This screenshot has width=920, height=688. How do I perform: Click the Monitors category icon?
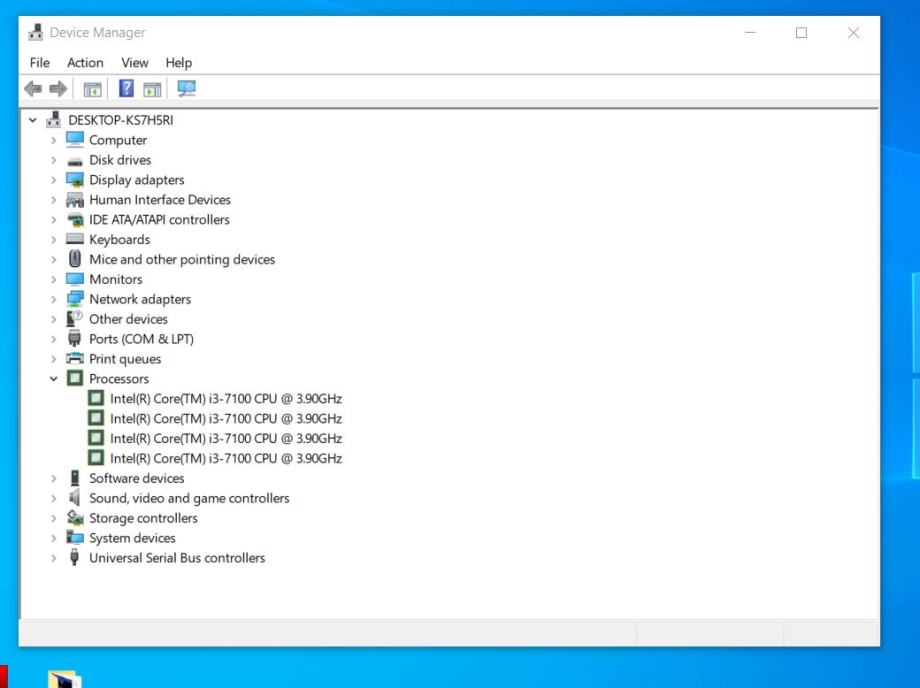[75, 279]
